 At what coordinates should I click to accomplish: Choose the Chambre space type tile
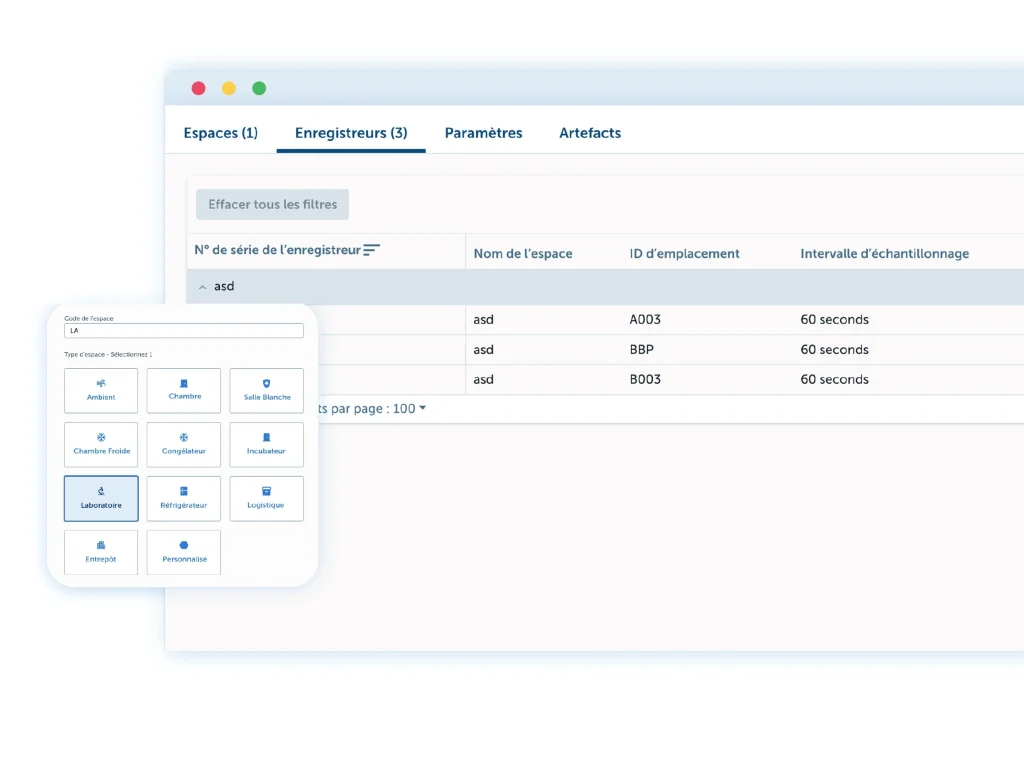point(184,391)
